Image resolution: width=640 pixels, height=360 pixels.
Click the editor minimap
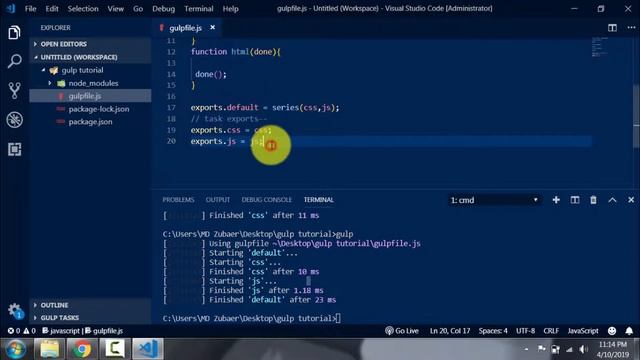600,47
